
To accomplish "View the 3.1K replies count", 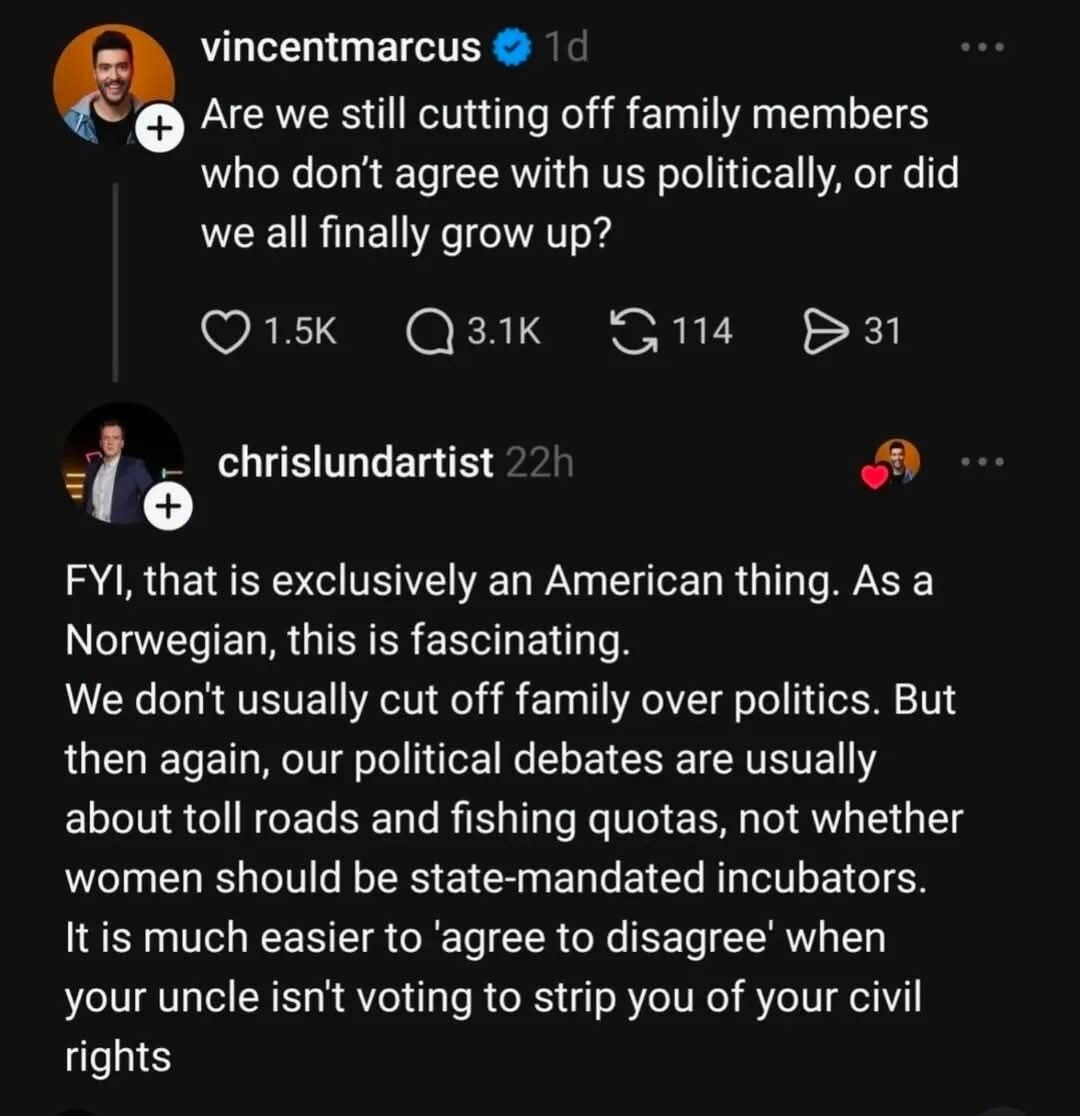I will coord(504,331).
